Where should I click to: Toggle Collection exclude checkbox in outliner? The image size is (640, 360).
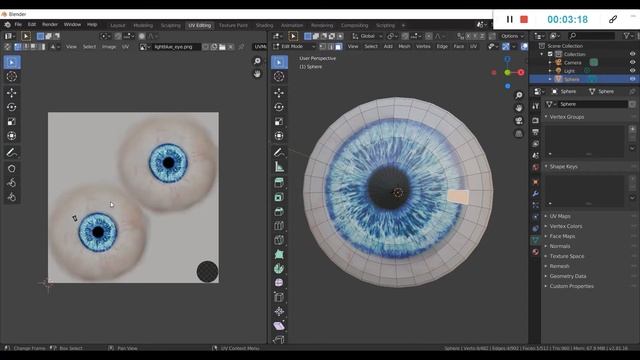[550, 54]
